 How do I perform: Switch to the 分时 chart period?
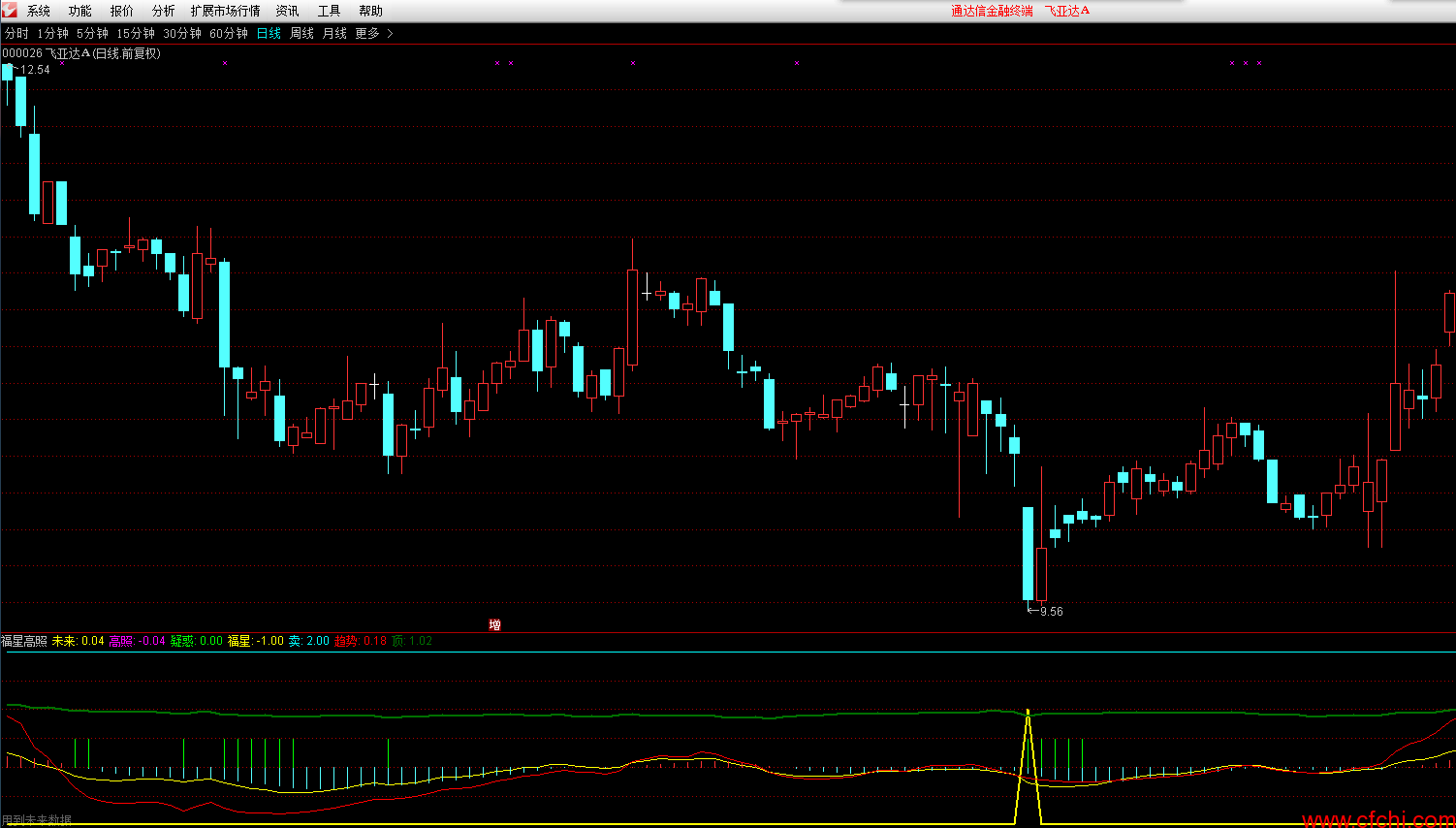pos(16,33)
